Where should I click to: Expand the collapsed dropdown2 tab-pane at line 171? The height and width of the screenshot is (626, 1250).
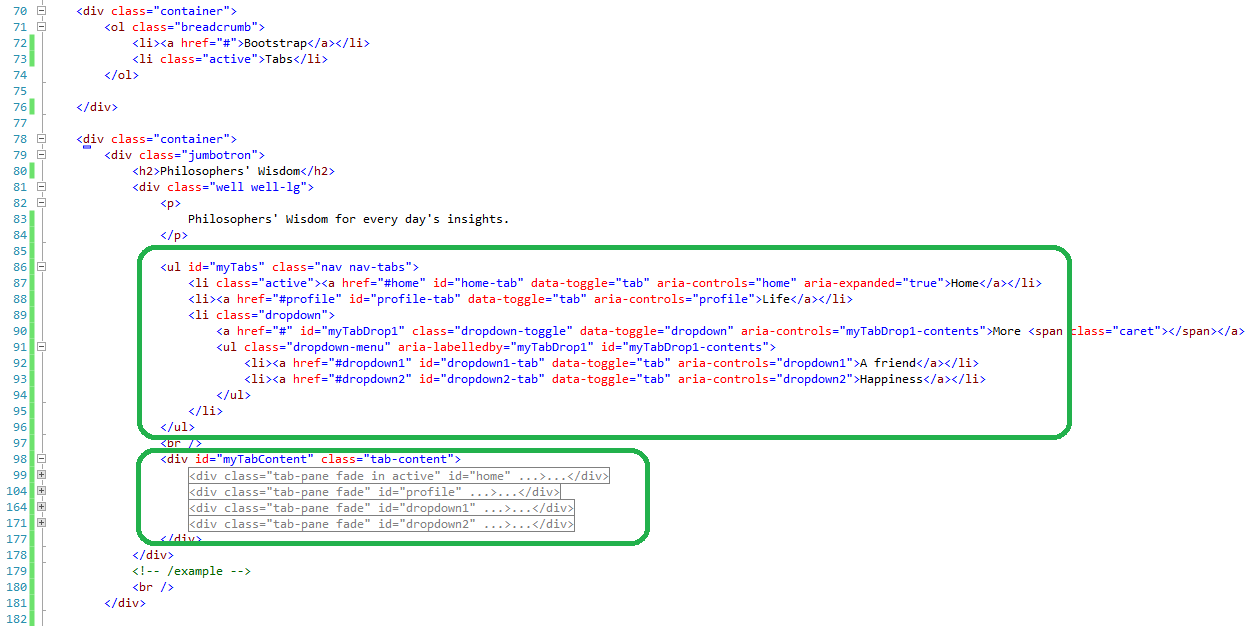41,522
